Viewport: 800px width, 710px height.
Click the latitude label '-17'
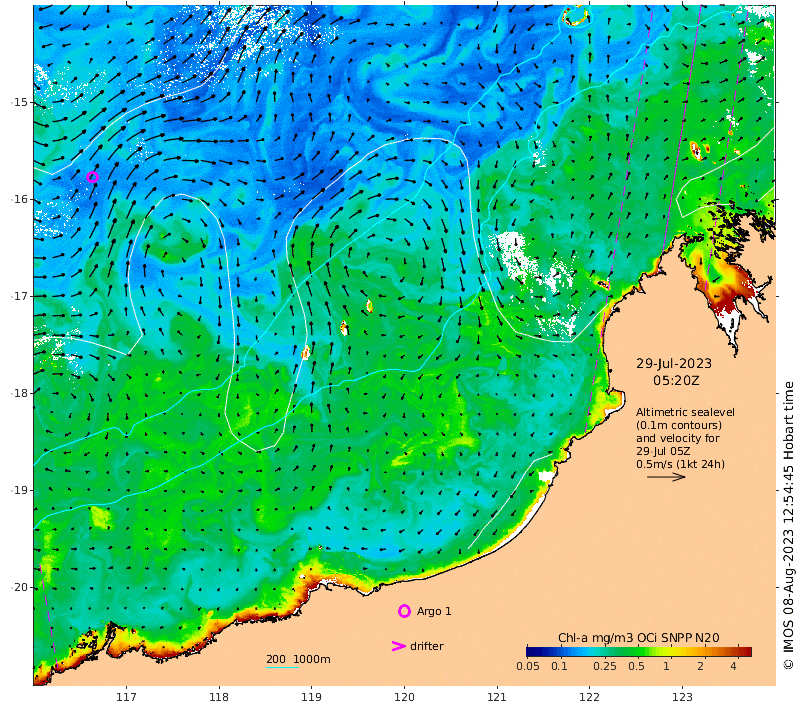pyautogui.click(x=19, y=296)
